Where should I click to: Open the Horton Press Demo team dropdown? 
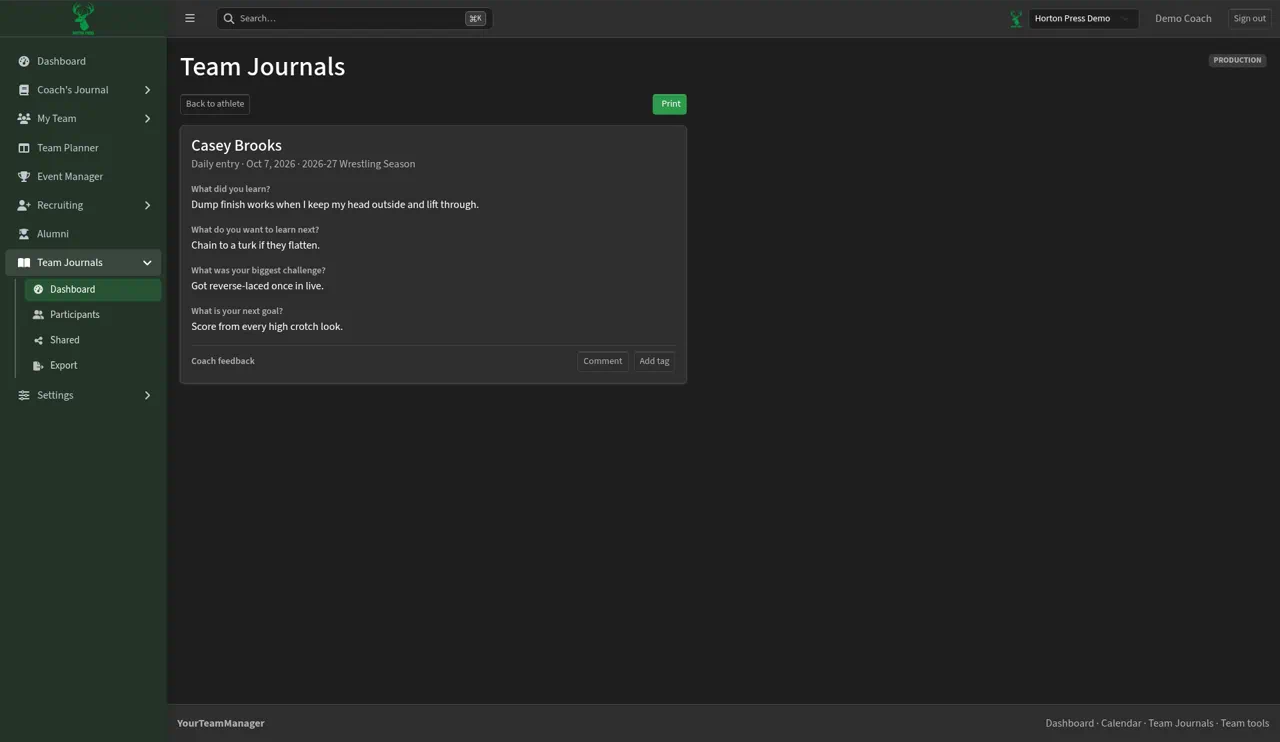1083,18
